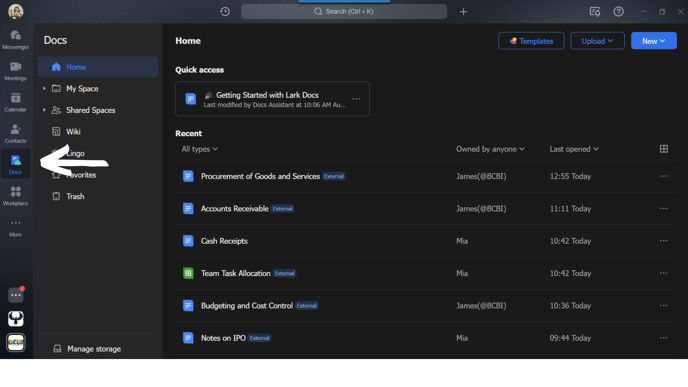Open the All types filter dropdown
Viewport: 688px width, 387px height.
click(200, 149)
